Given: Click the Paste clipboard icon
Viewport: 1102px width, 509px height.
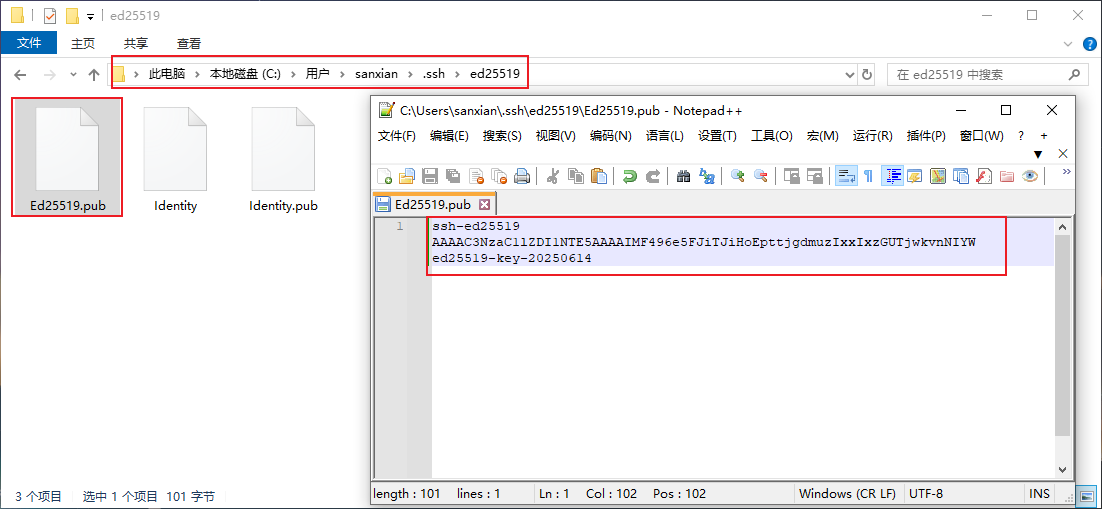Looking at the screenshot, I should coord(599,176).
